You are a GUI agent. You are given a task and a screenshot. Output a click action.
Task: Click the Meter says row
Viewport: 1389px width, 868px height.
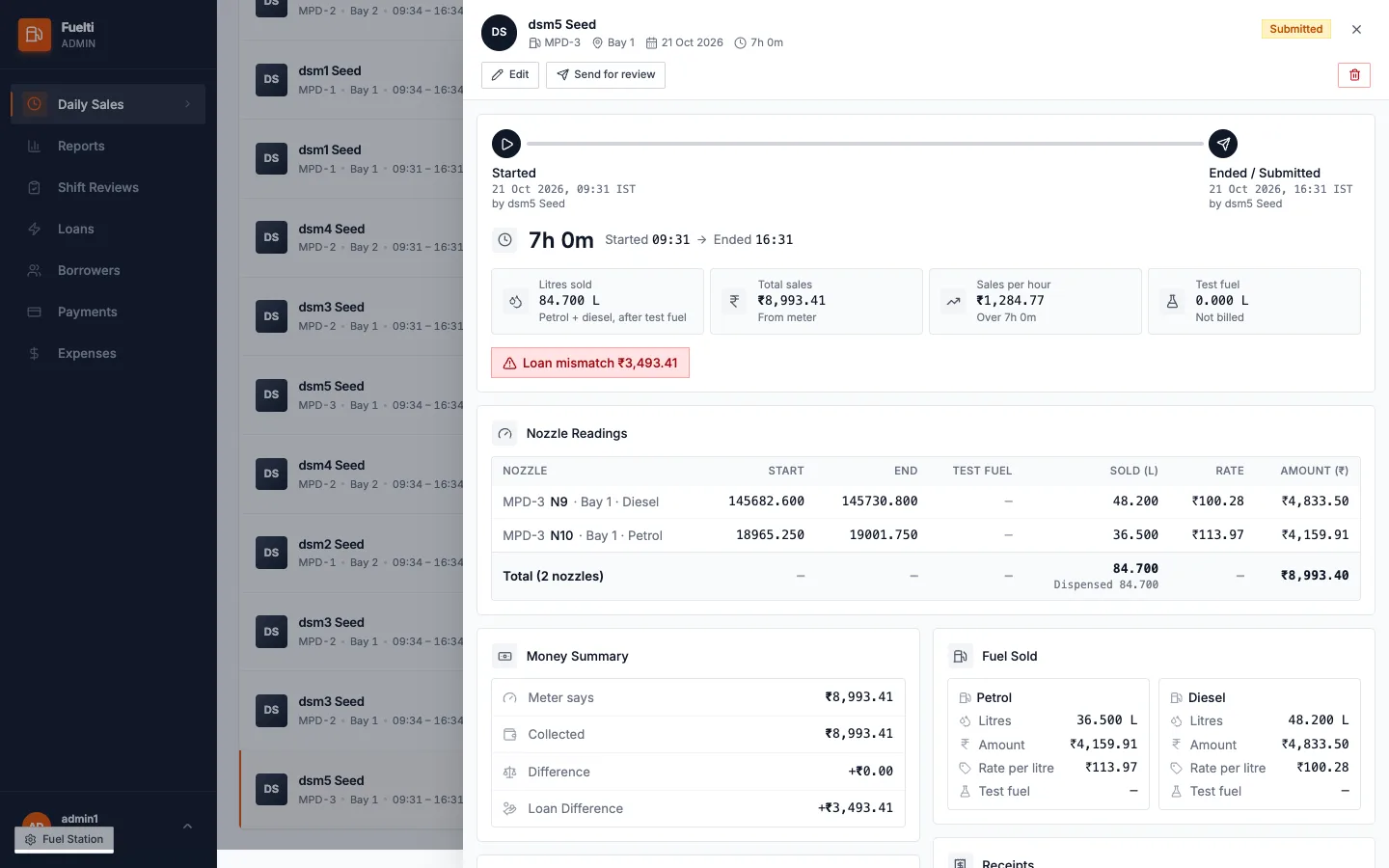698,697
